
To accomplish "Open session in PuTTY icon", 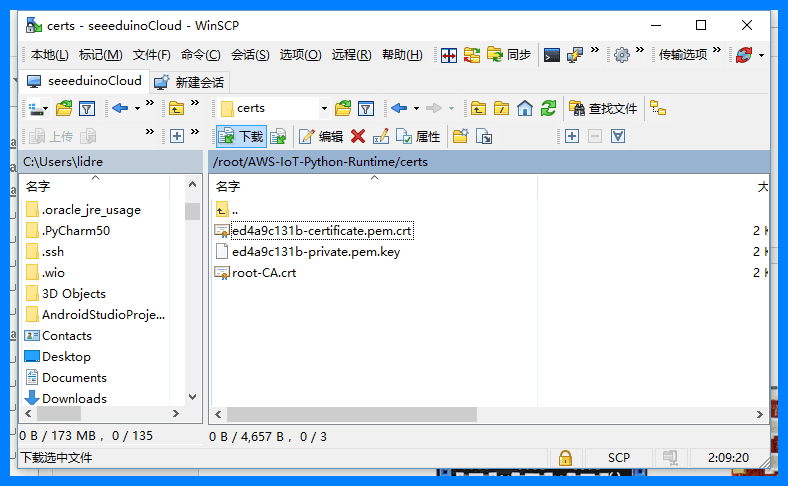I will coord(575,55).
